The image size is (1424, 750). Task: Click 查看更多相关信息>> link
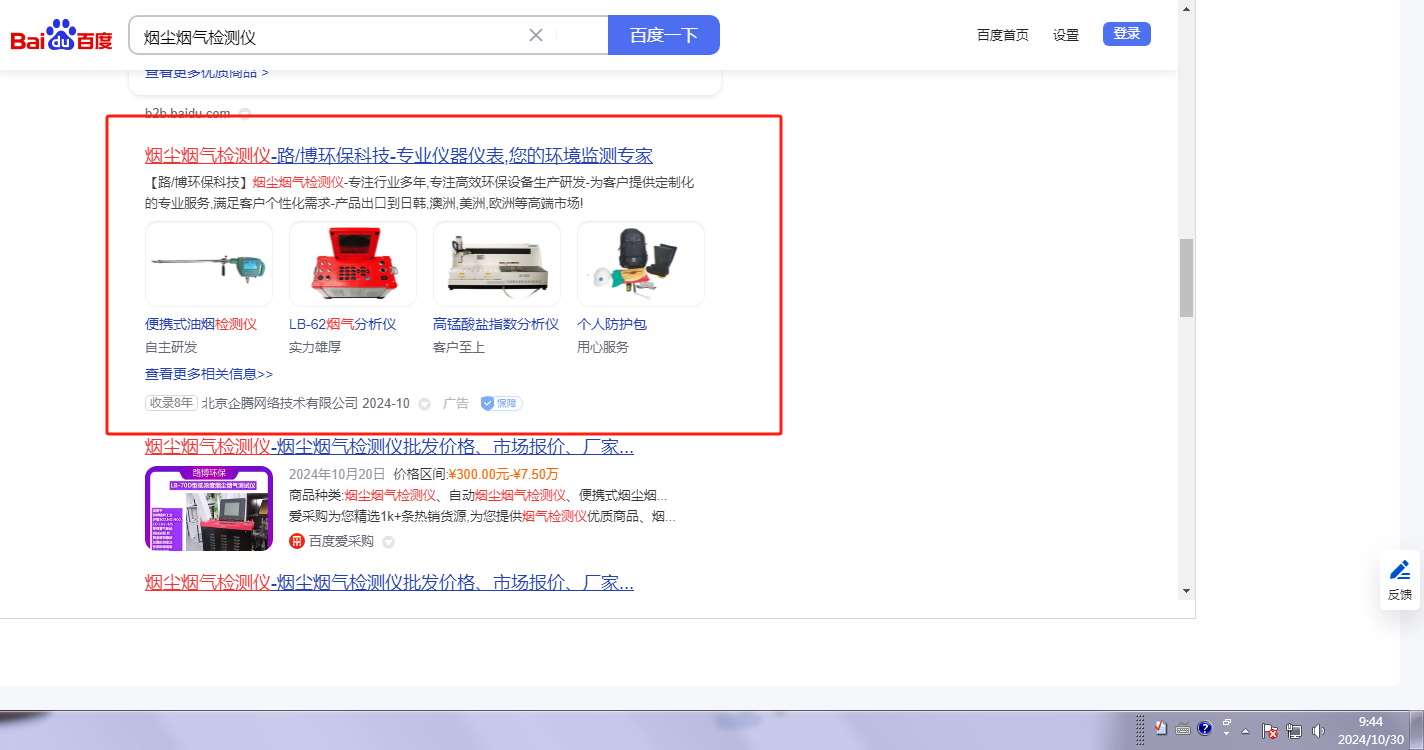pos(209,374)
